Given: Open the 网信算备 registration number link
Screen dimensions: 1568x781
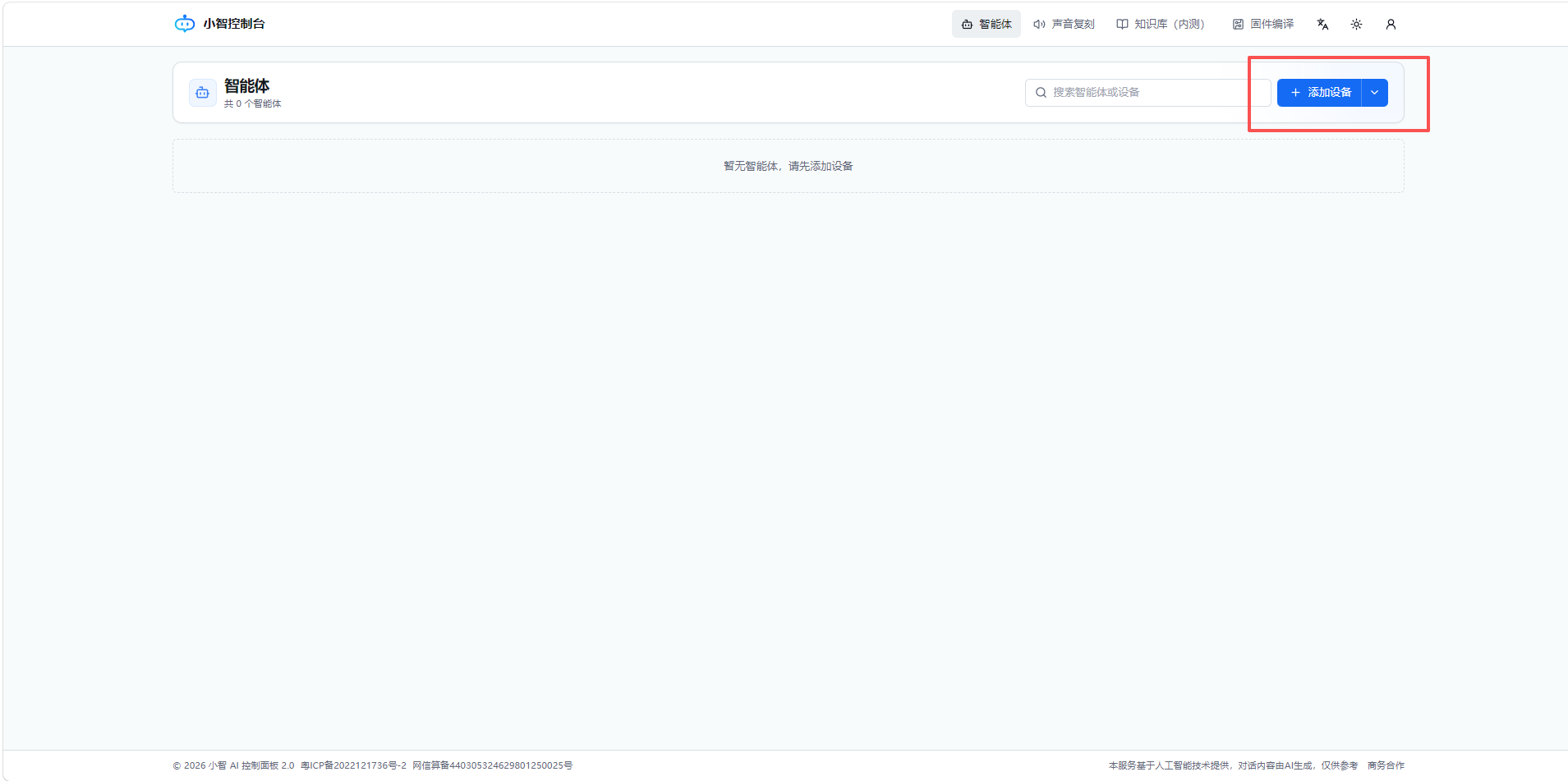Looking at the screenshot, I should [x=493, y=765].
